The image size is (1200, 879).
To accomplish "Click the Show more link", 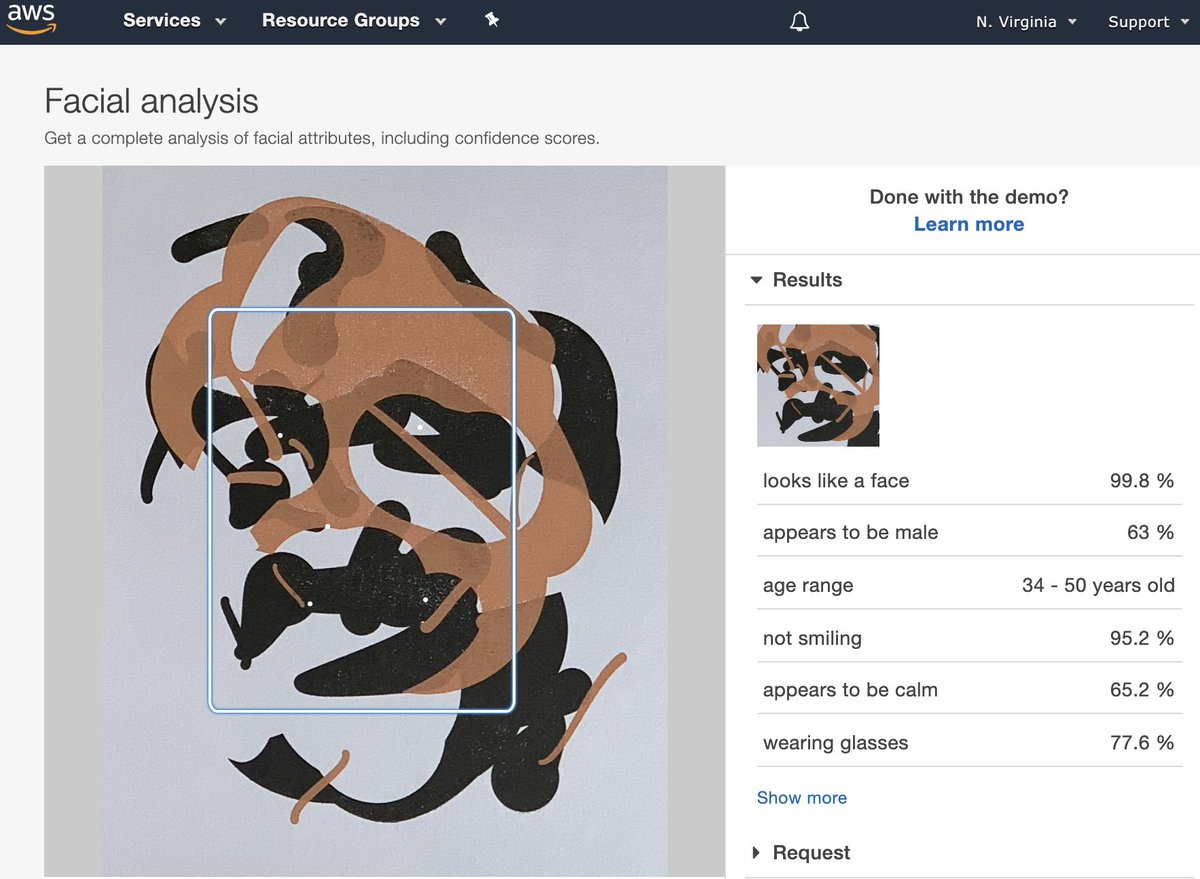I will click(802, 798).
